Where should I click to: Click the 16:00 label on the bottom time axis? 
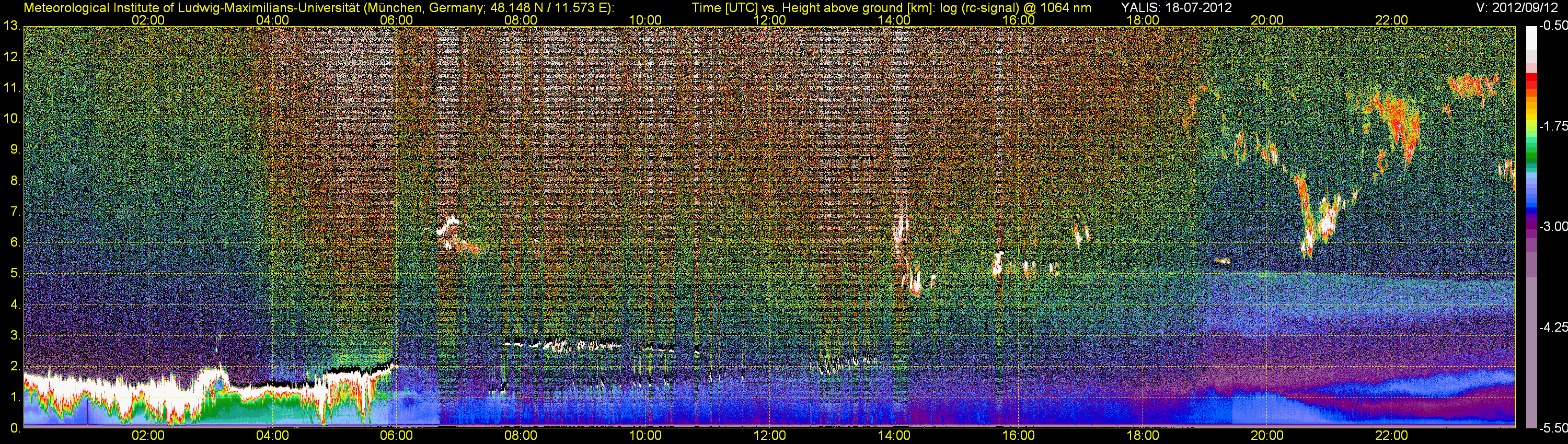1018,436
